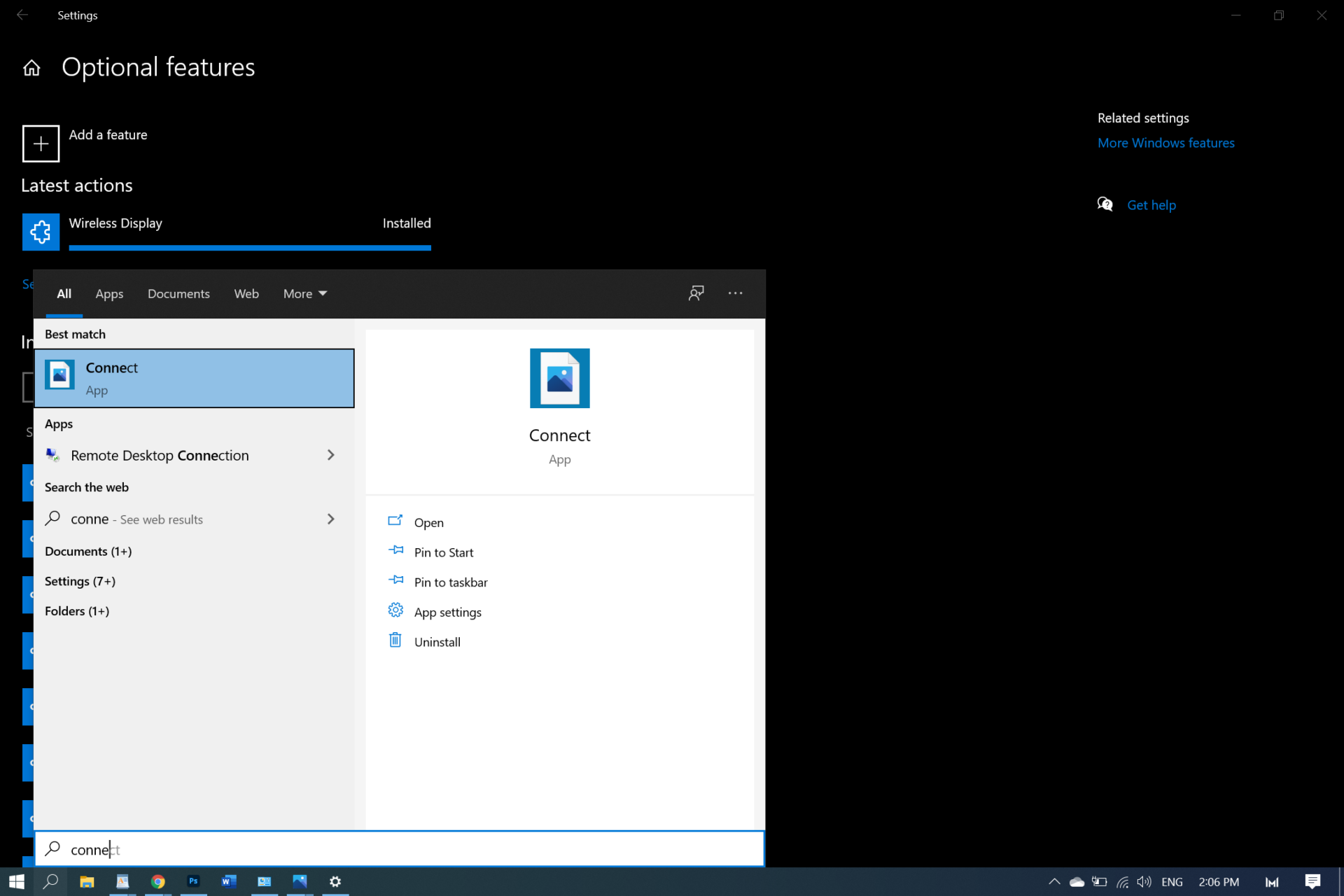The image size is (1344, 896).
Task: Click the OneDrive cloud icon in tray
Action: (x=1075, y=881)
